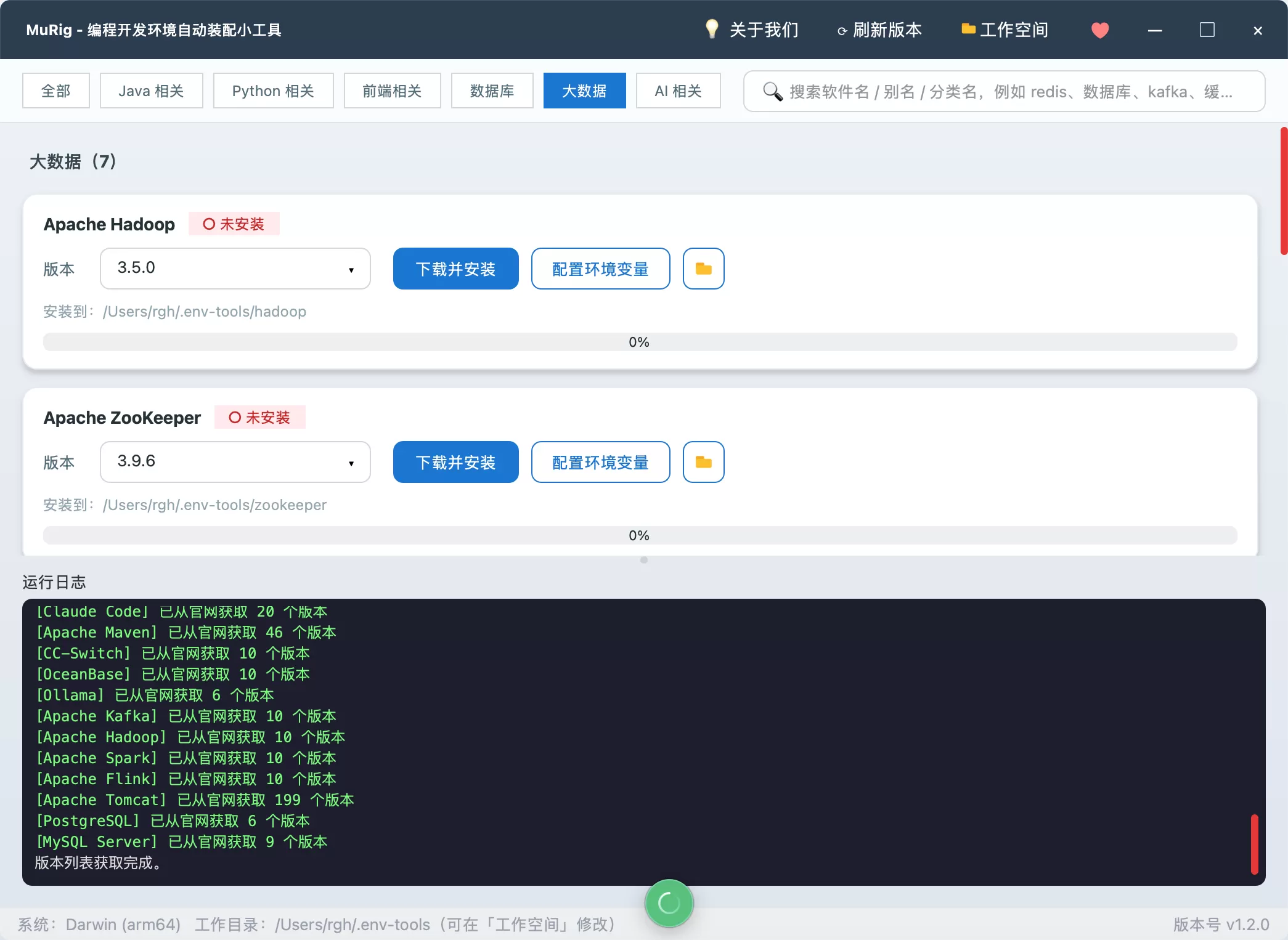Switch to Java 相关 tab
Viewport: 1288px width, 940px height.
coord(152,91)
